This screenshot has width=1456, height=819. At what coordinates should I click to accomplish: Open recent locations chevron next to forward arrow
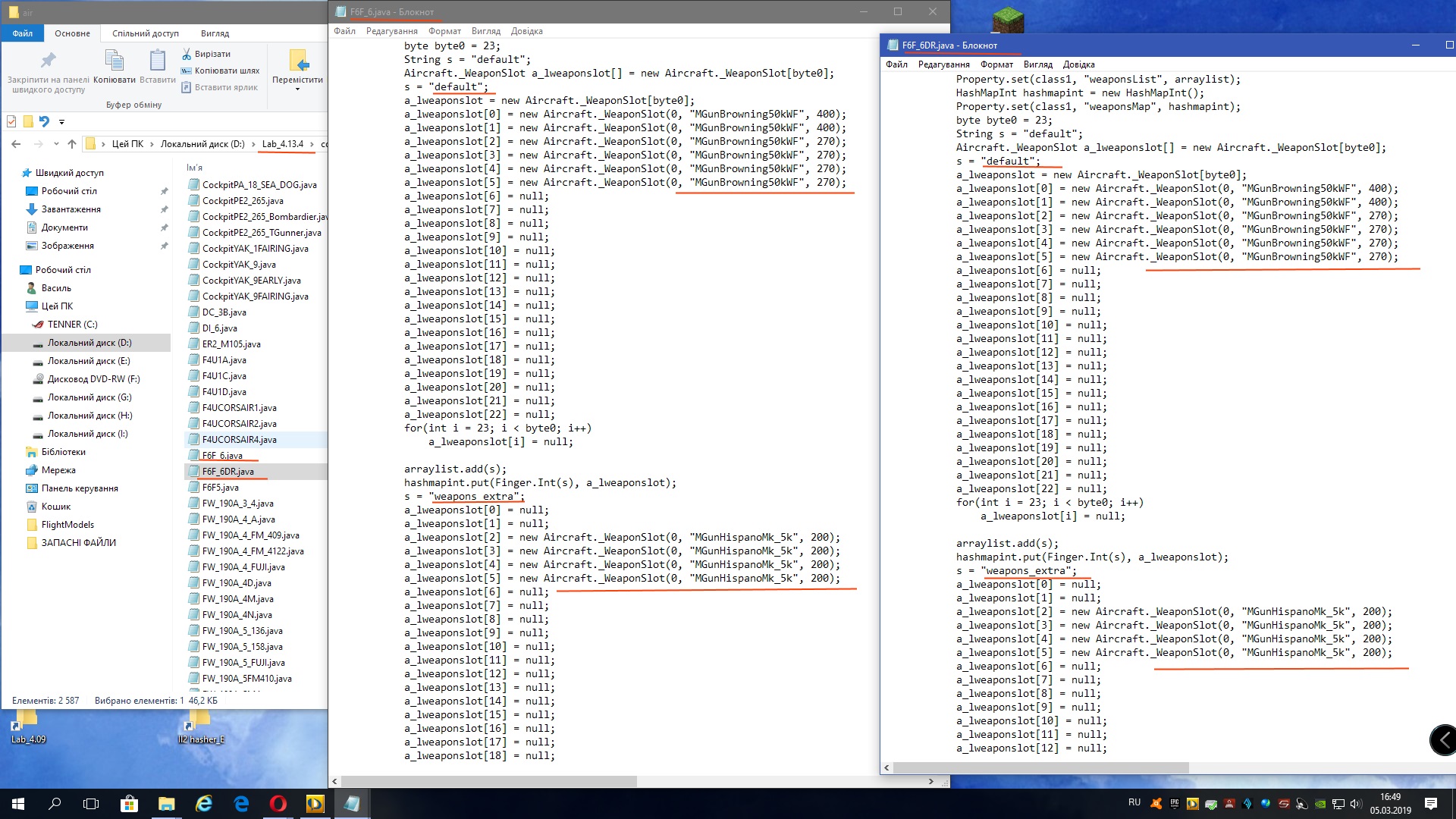tap(57, 144)
